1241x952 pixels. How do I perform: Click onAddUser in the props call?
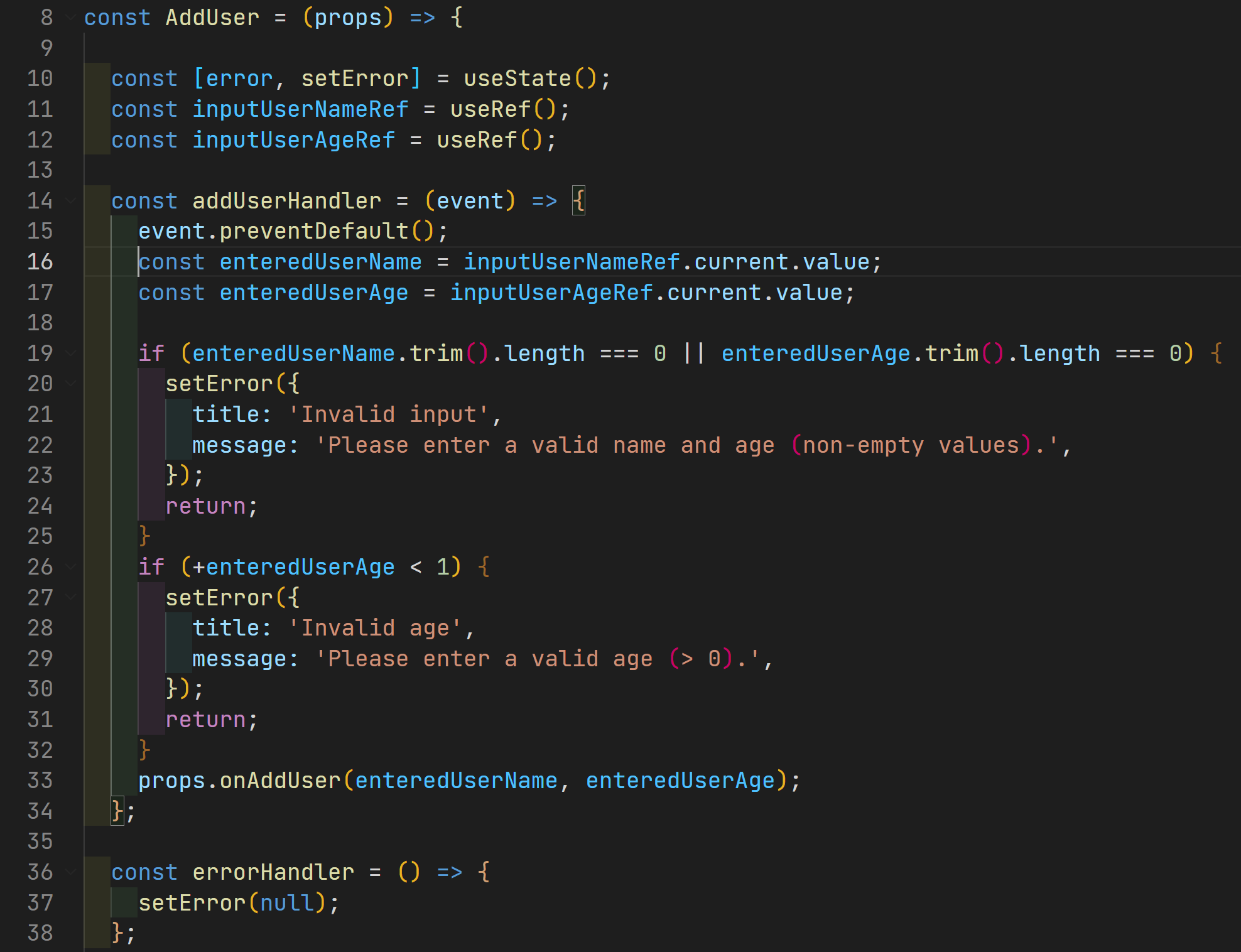coord(279,781)
